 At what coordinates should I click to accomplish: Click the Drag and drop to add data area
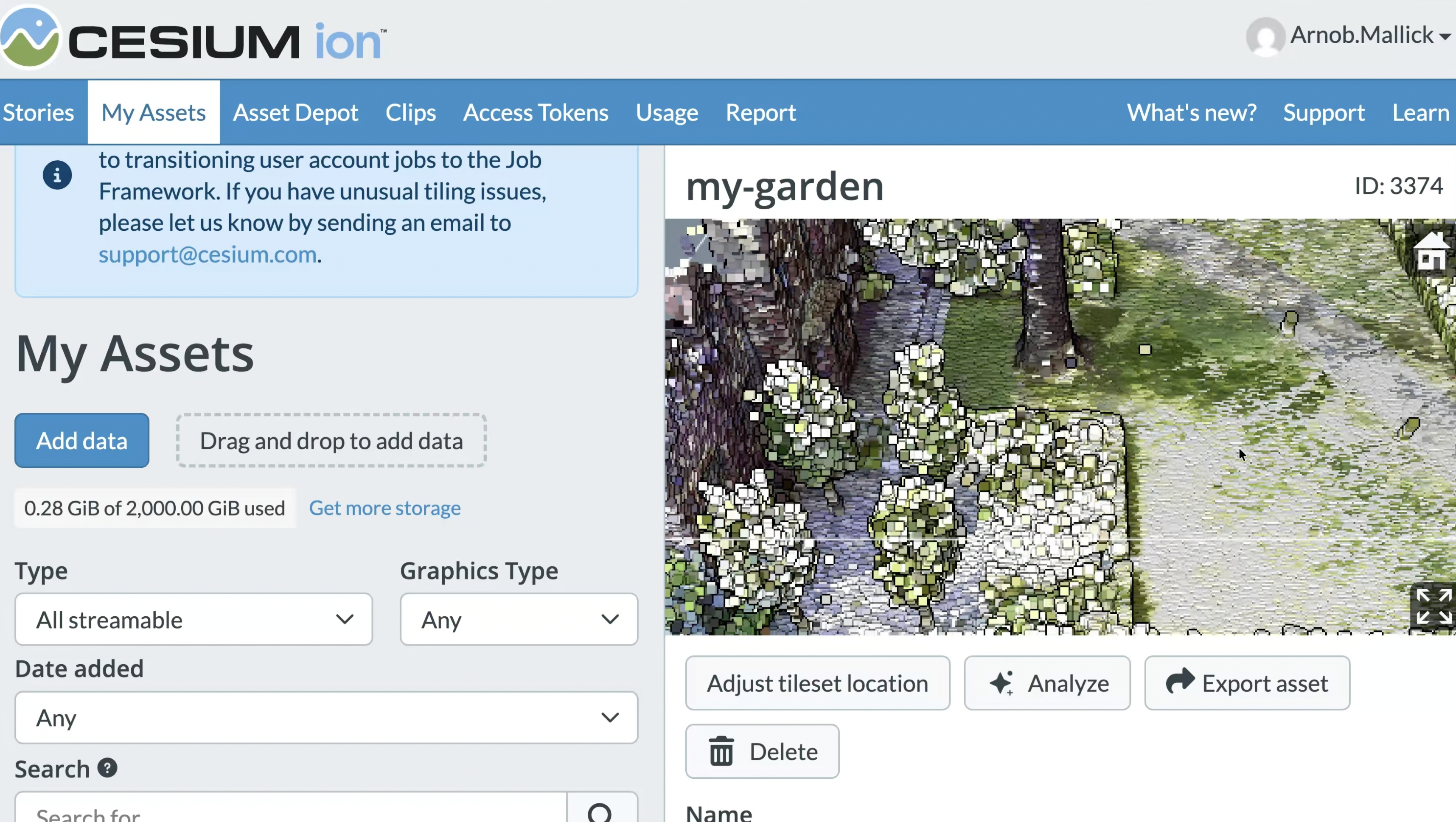pos(331,440)
